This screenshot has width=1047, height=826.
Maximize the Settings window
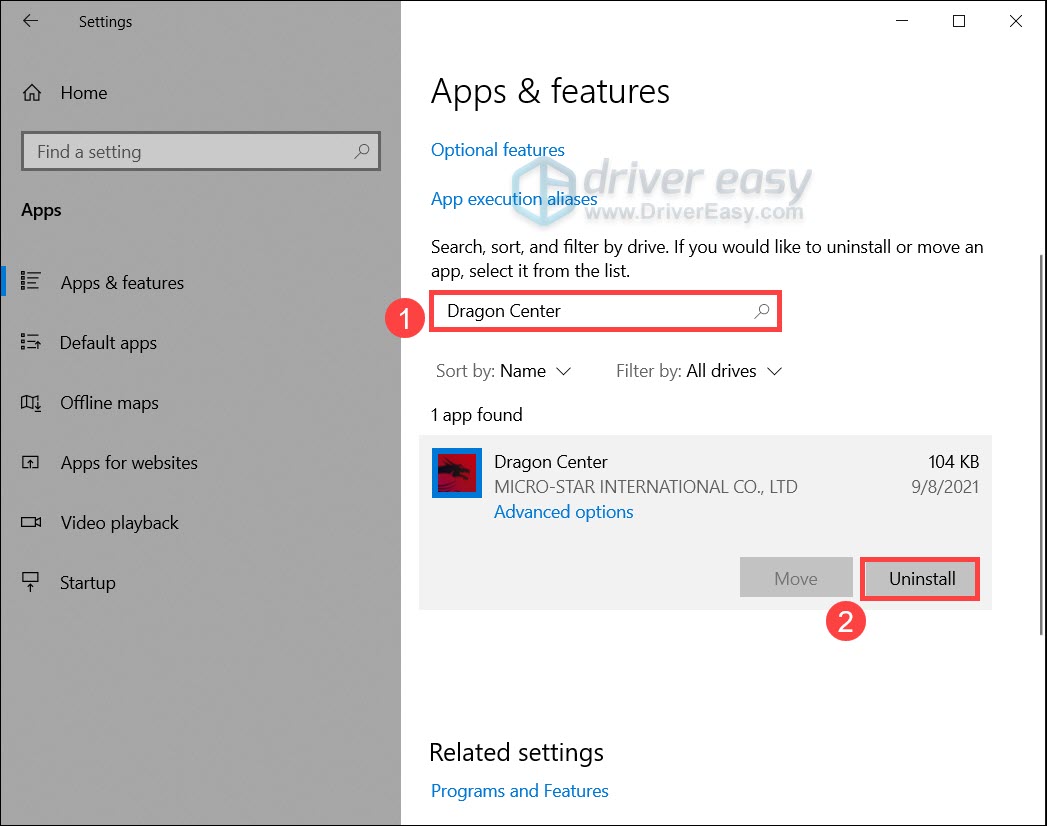coord(959,21)
